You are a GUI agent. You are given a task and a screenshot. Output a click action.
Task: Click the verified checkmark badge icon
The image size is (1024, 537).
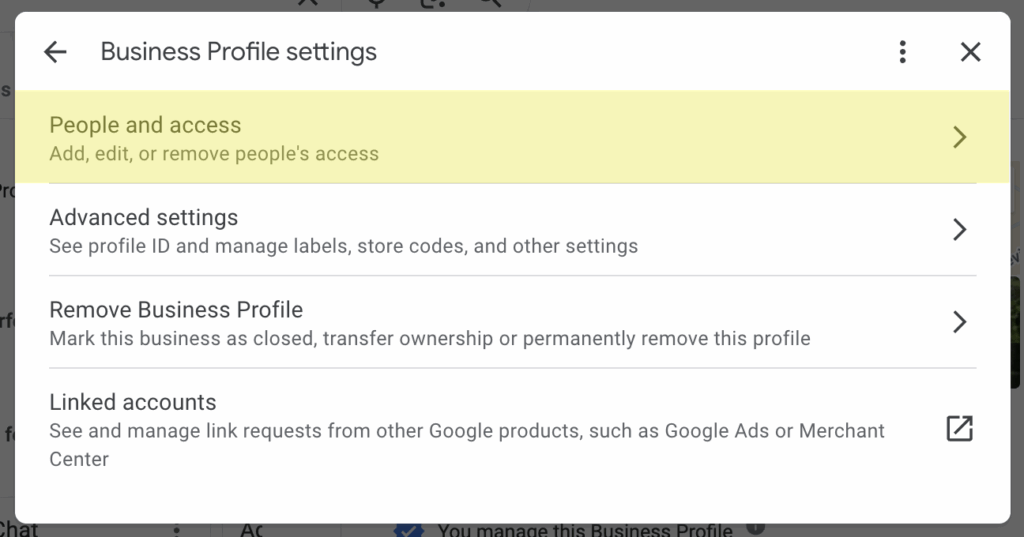pyautogui.click(x=409, y=530)
